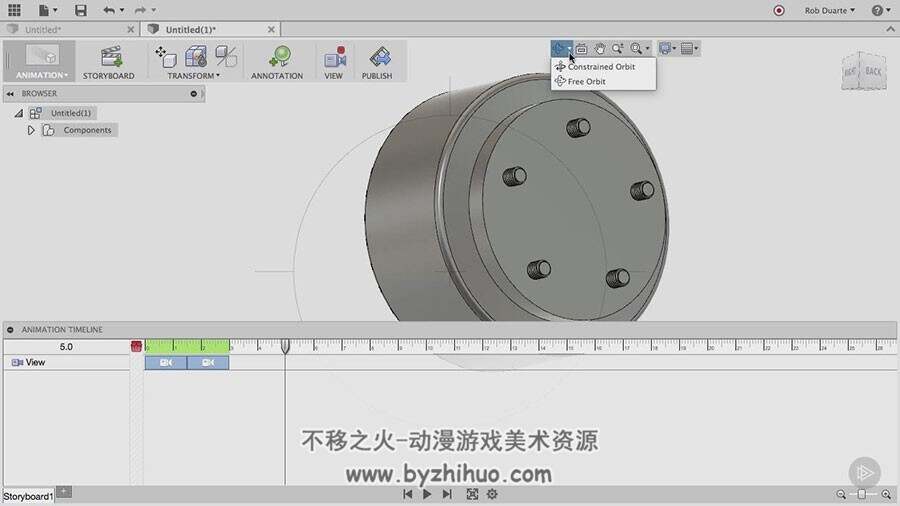
Task: Redo the last action
Action: pos(140,10)
